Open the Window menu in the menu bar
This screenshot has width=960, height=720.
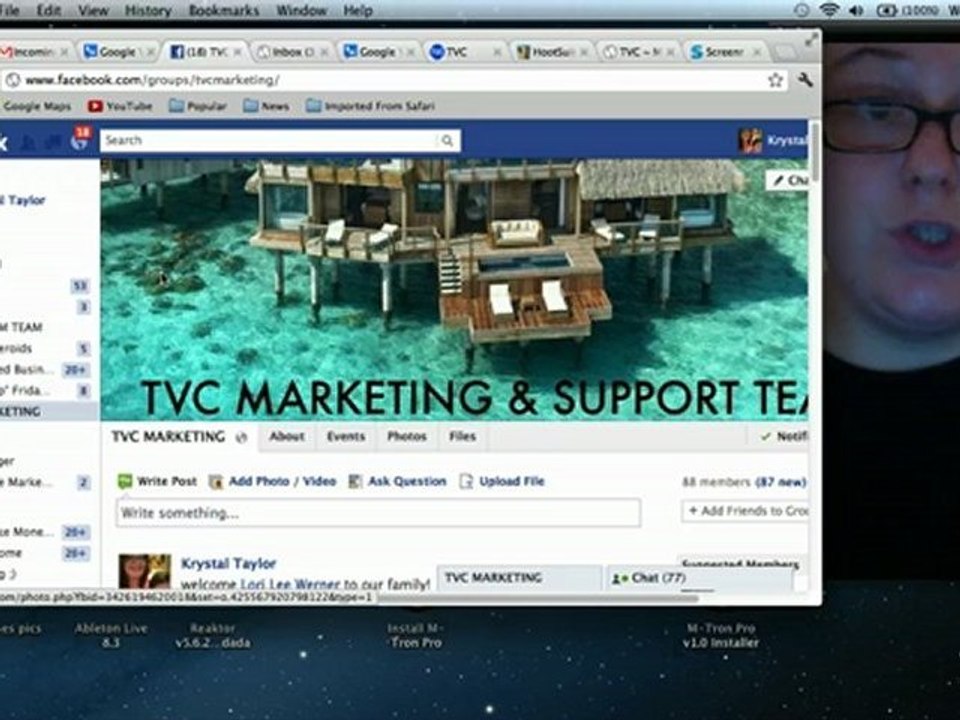click(301, 10)
